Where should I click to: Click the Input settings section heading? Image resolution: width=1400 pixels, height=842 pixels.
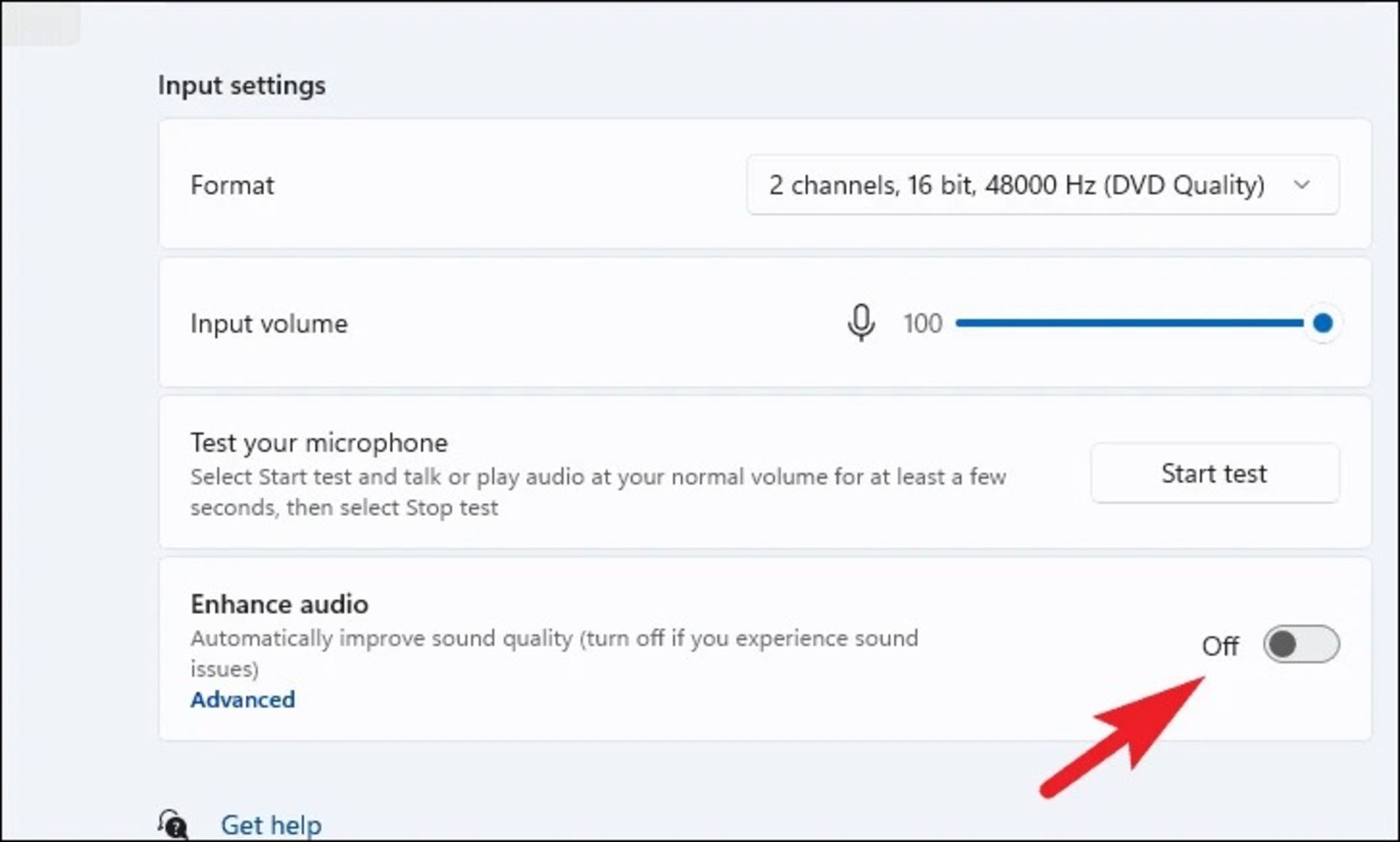tap(241, 85)
